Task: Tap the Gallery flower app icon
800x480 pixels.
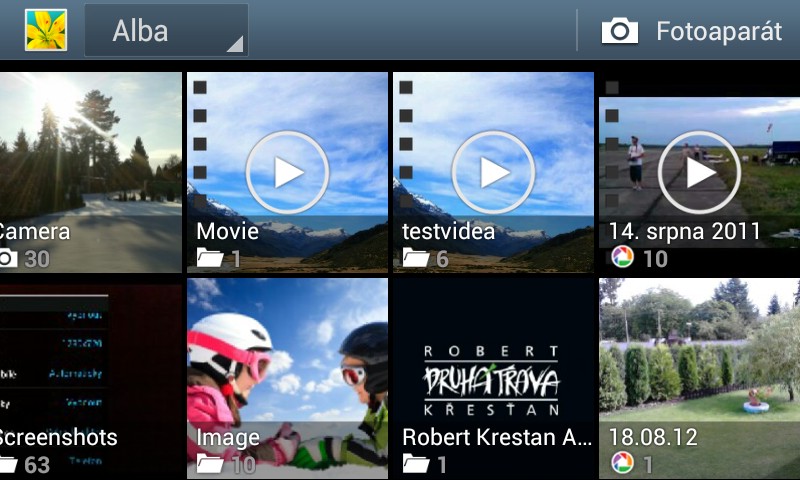Action: 46,30
